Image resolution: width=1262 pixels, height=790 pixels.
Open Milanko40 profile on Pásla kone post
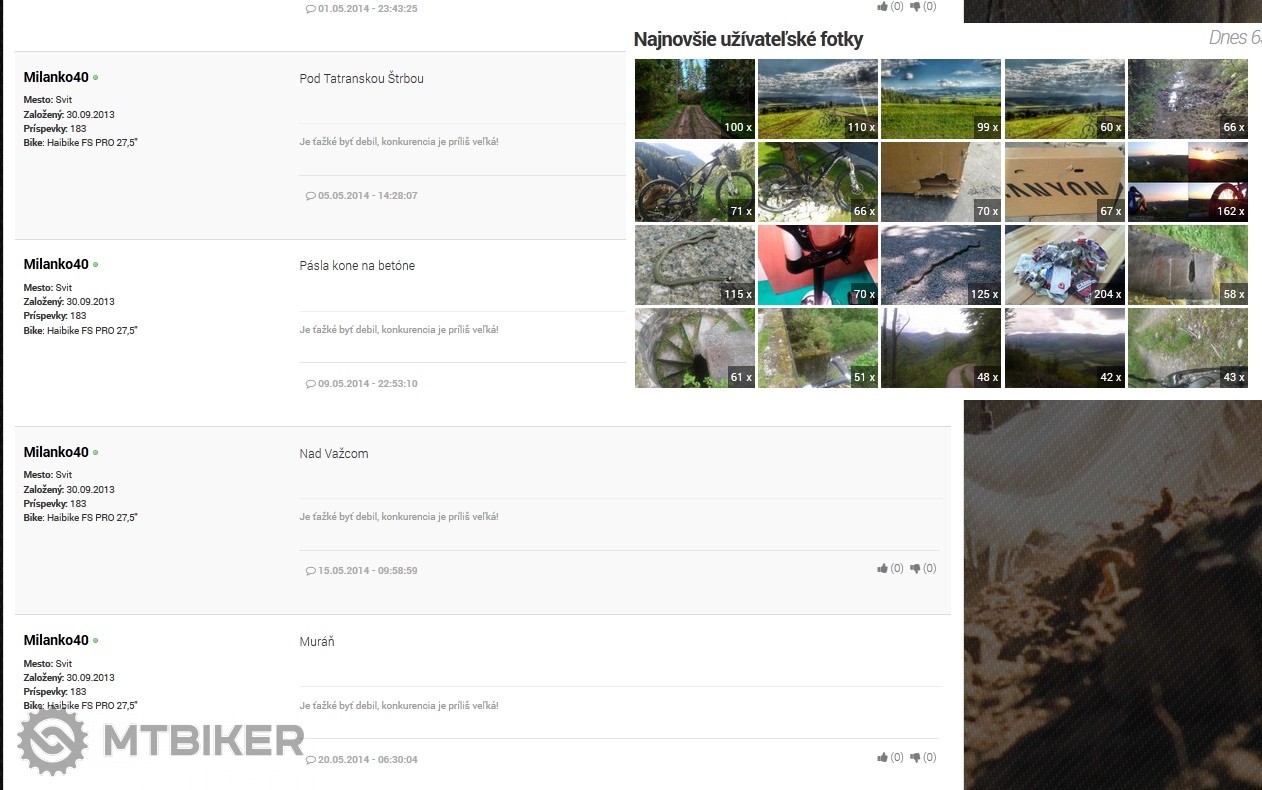tap(56, 265)
